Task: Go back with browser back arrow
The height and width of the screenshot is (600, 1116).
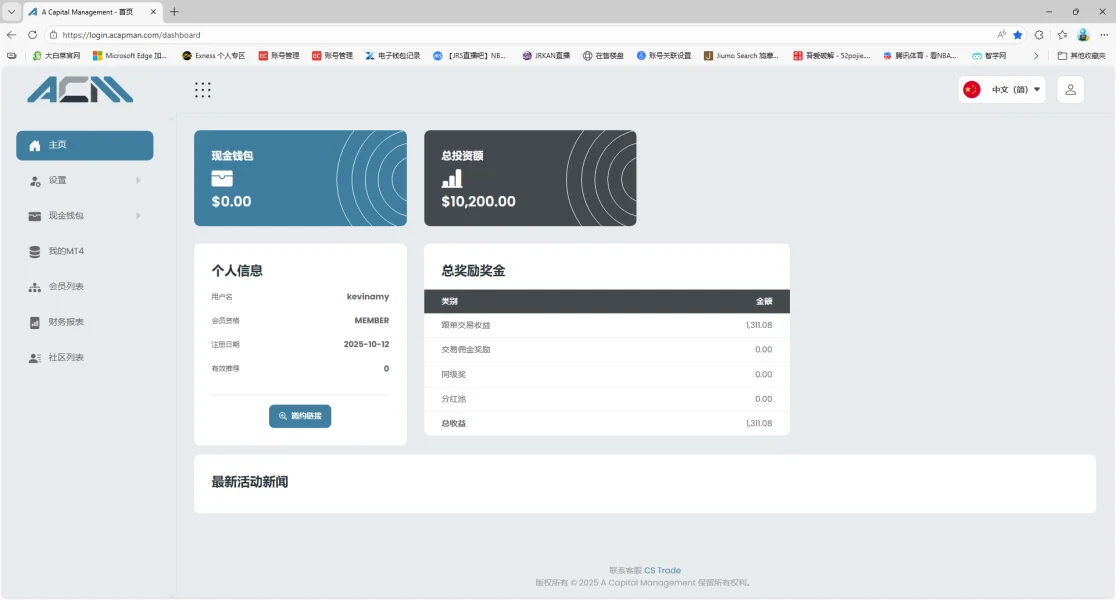Action: click(x=11, y=35)
